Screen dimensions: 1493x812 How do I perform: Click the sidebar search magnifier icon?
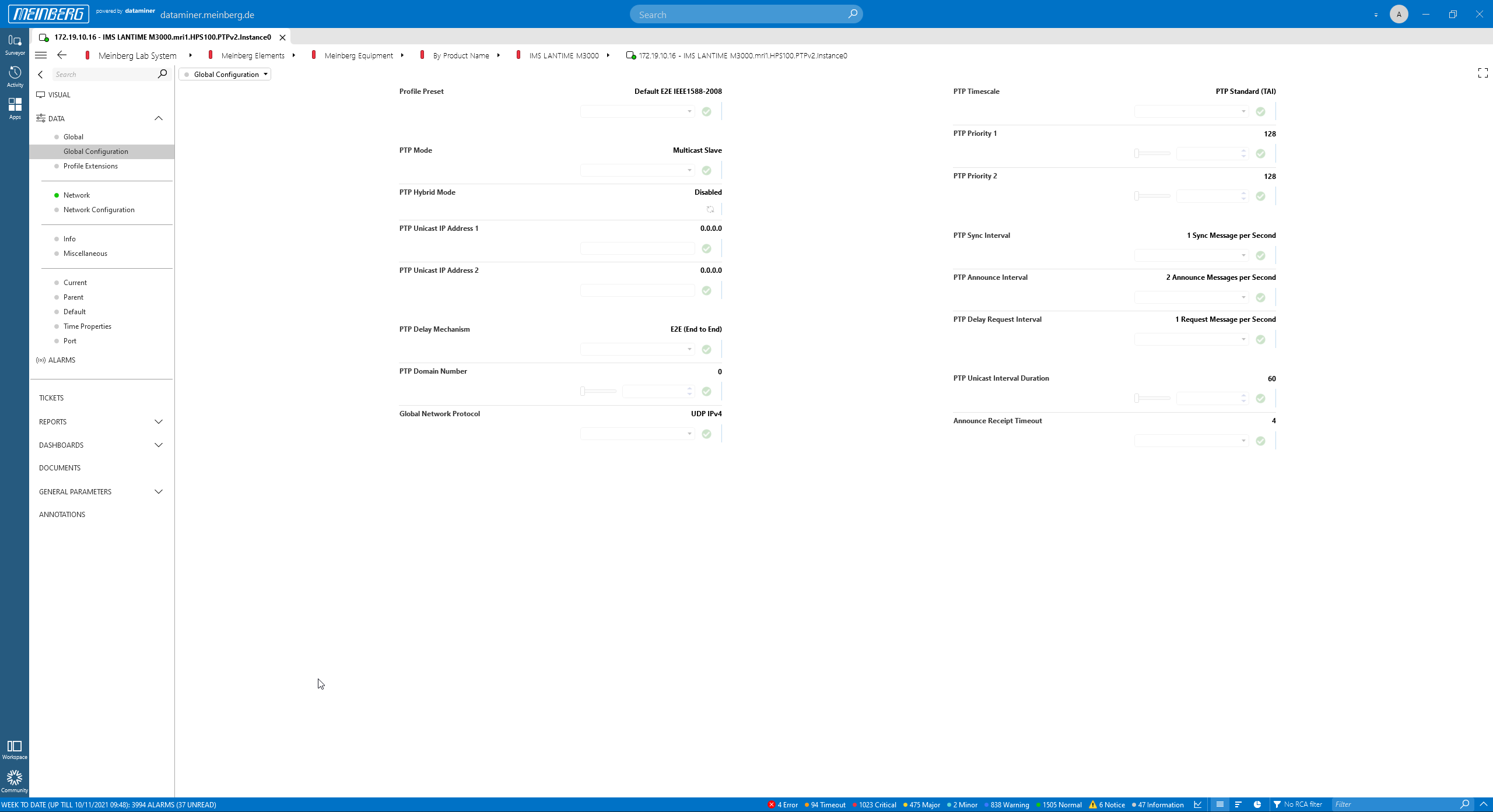coord(162,74)
